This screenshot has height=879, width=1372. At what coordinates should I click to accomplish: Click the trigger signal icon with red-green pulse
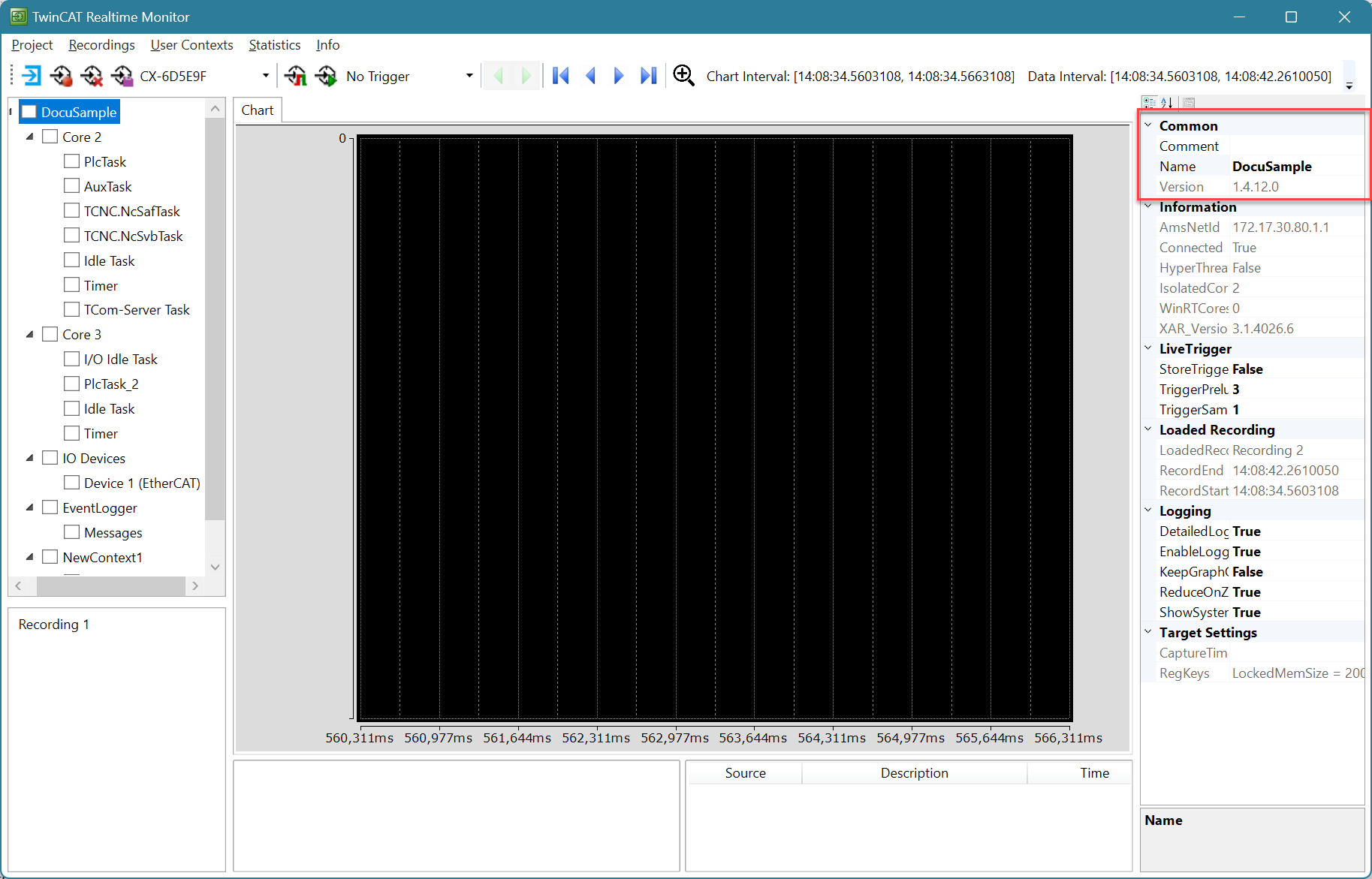tap(295, 76)
